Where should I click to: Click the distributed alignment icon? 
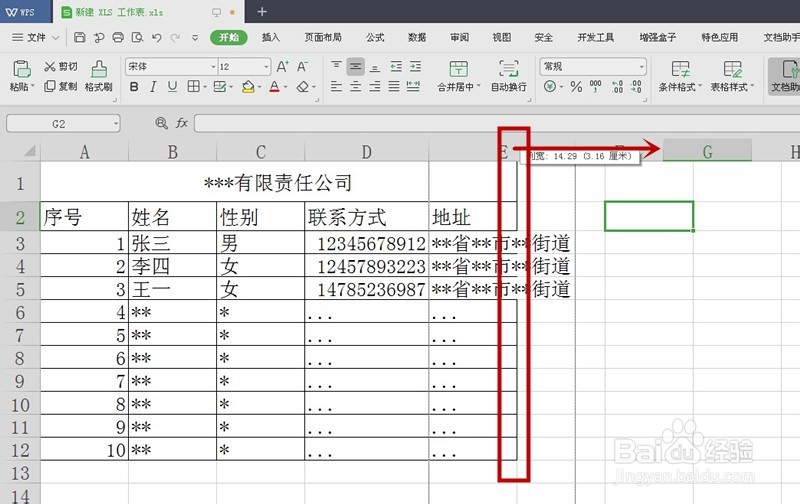(x=413, y=87)
